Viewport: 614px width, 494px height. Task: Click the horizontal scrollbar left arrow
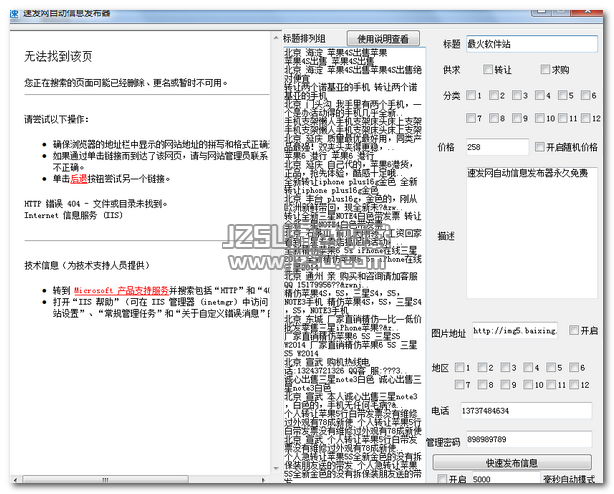coord(16,480)
